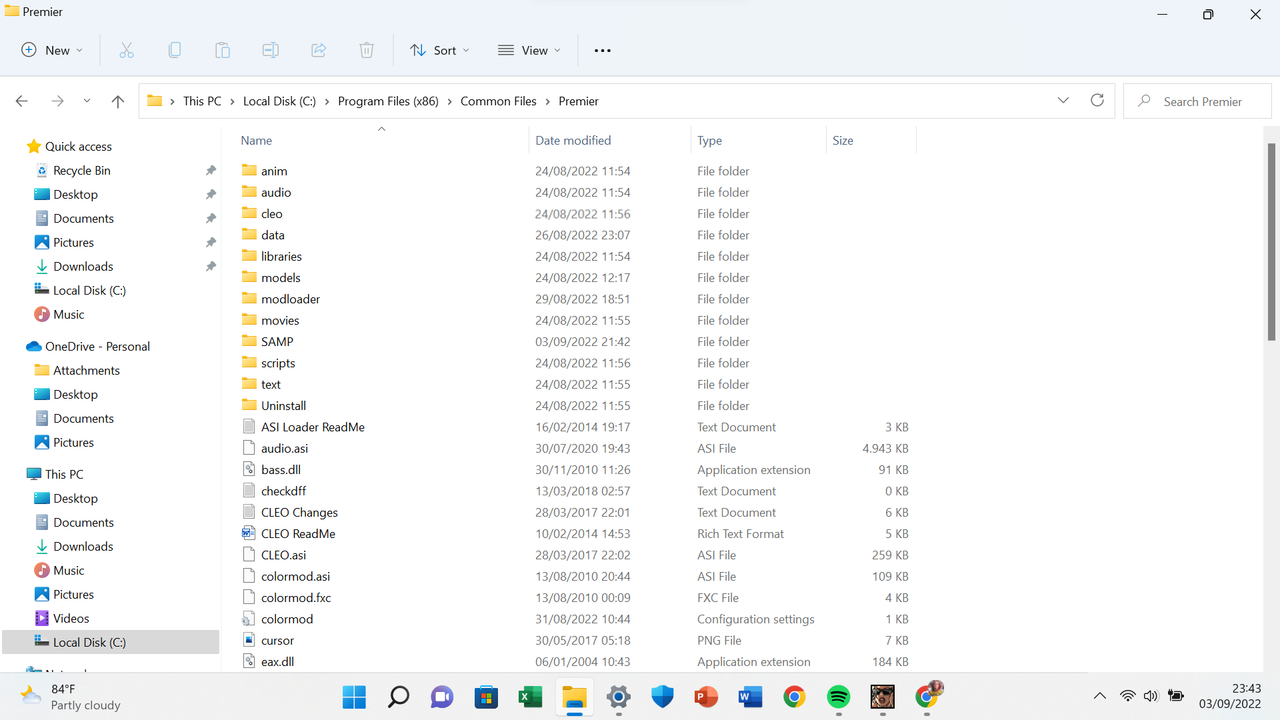The image size is (1280, 720).
Task: Open taskbar Search magnifier
Action: tap(398, 696)
